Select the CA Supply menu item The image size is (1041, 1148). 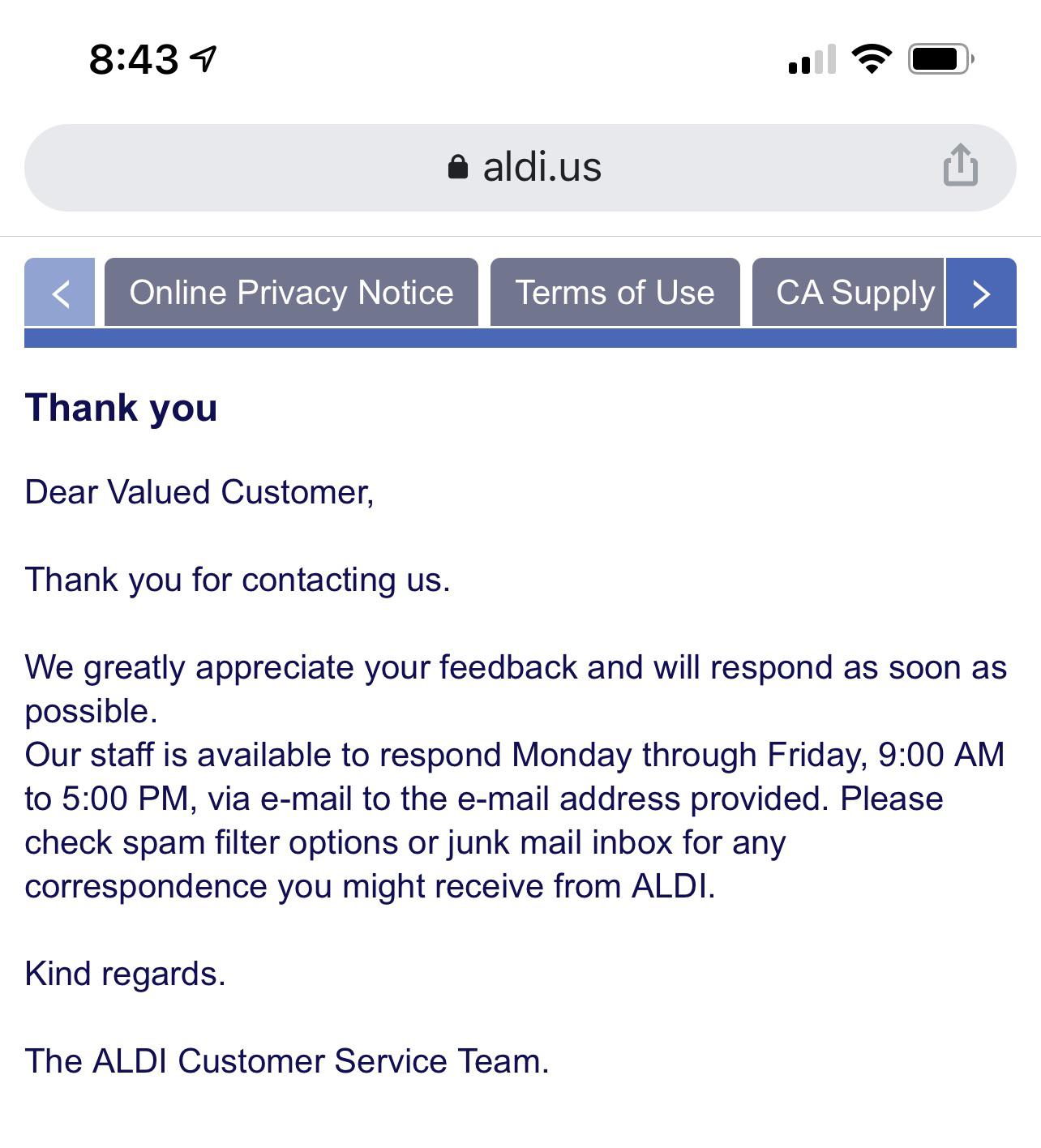pos(855,293)
